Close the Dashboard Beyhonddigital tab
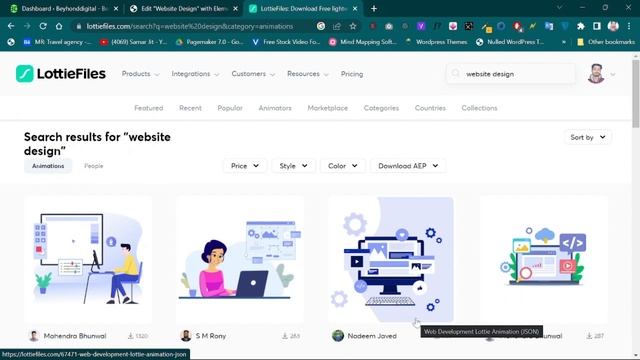Image resolution: width=640 pixels, height=360 pixels. pos(116,8)
